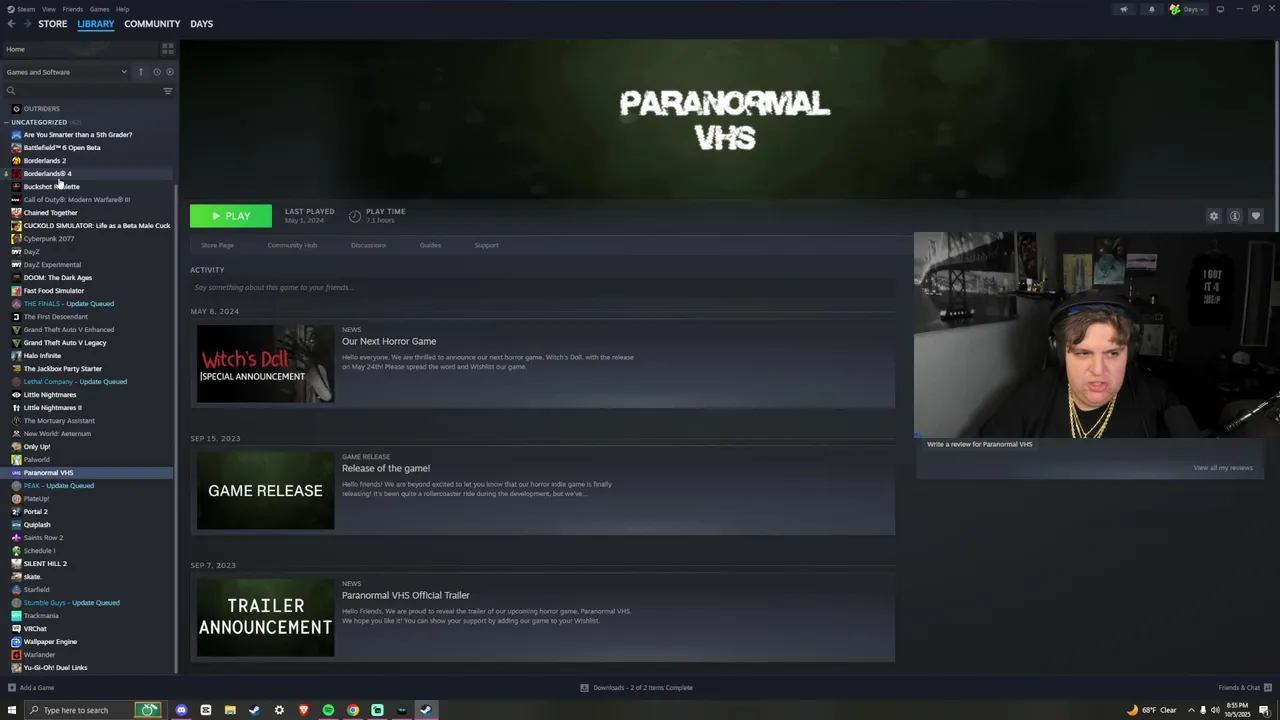Open Discord from the taskbar

pyautogui.click(x=181, y=710)
